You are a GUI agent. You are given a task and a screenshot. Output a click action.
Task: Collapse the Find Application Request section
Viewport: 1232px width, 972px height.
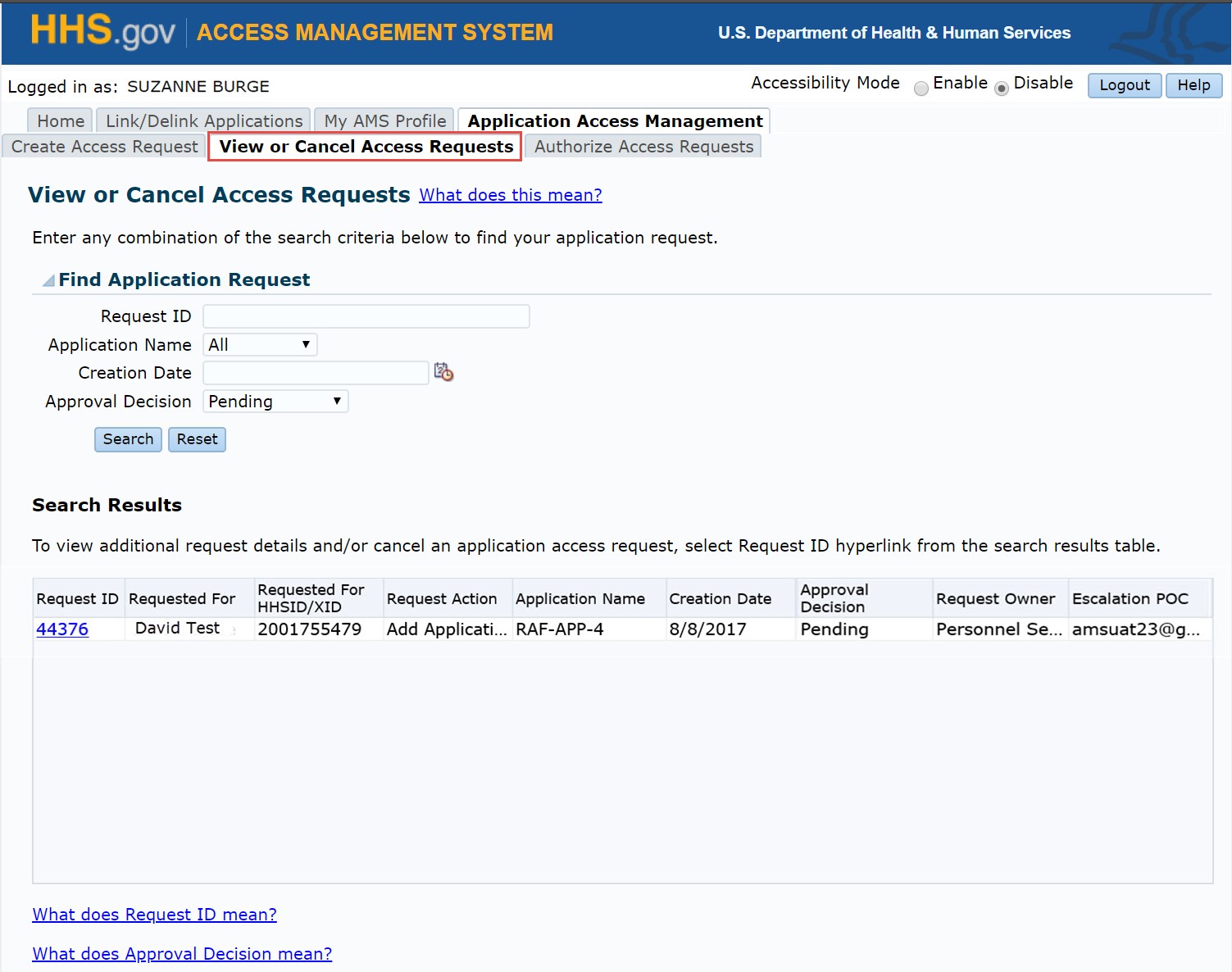click(x=49, y=280)
